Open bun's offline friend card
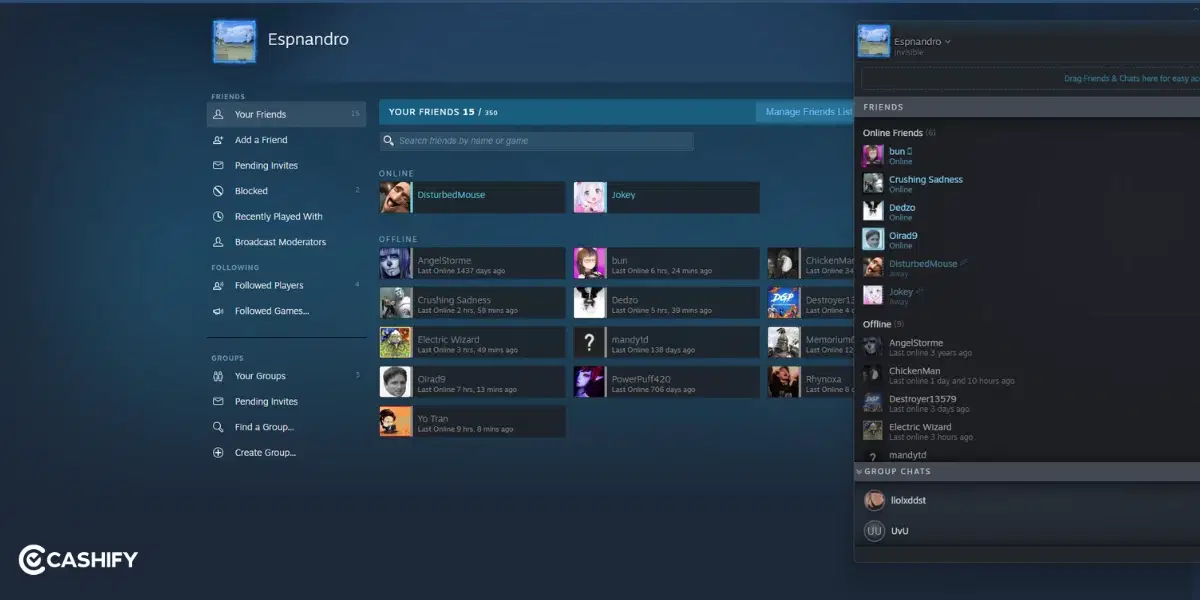Screen dimensions: 1200x600 [666, 264]
